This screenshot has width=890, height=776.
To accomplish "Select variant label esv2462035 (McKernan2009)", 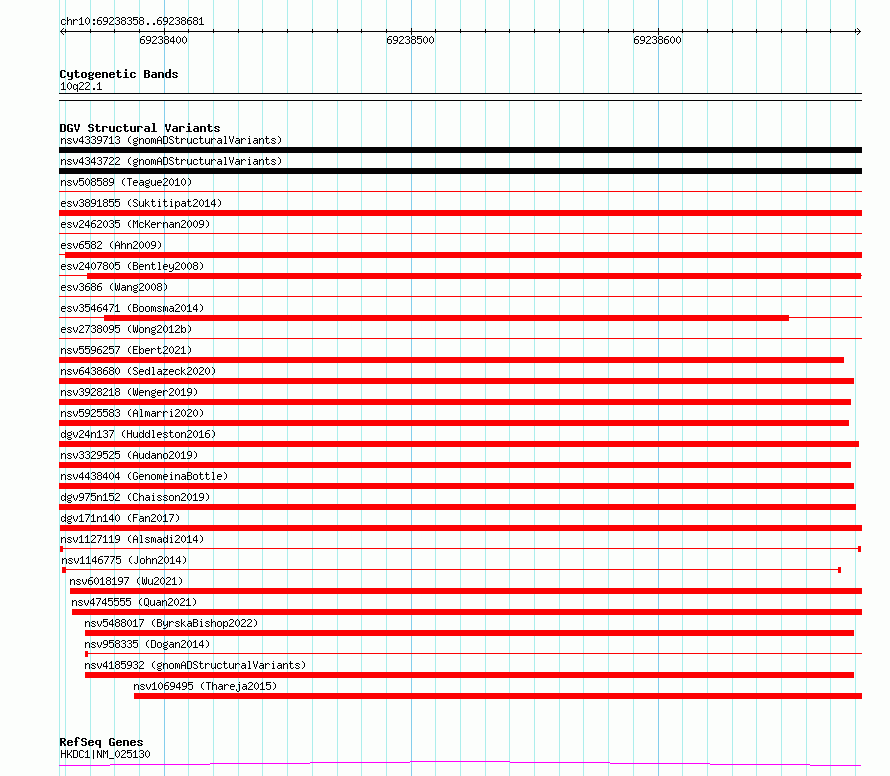I will tap(135, 224).
